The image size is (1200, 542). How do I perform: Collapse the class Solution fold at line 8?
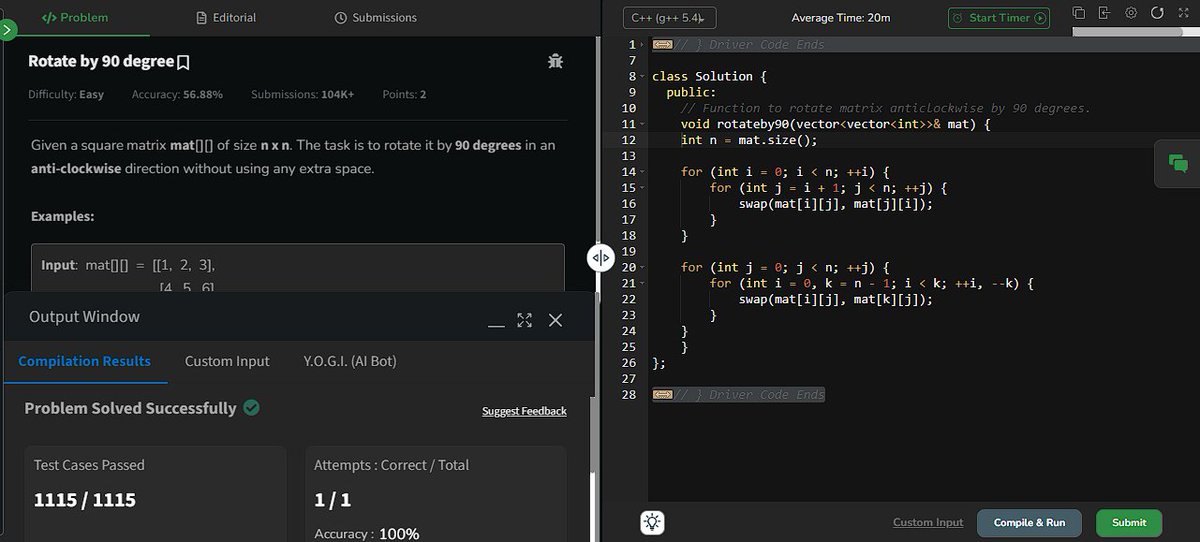pyautogui.click(x=643, y=76)
